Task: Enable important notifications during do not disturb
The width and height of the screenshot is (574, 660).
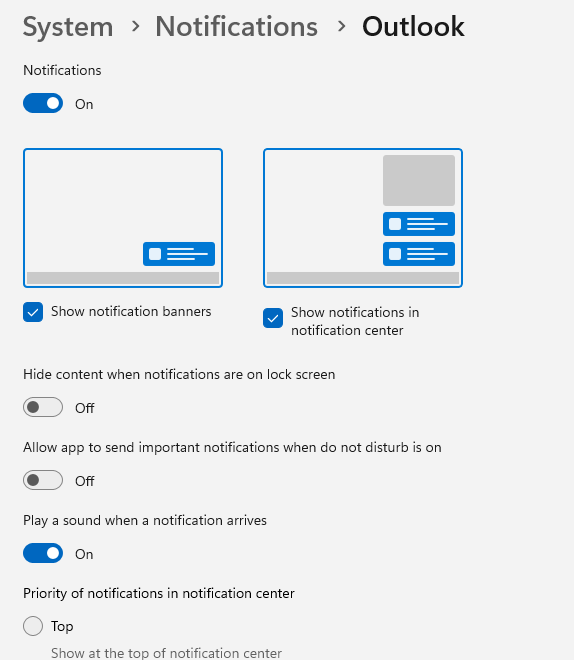Action: point(43,480)
